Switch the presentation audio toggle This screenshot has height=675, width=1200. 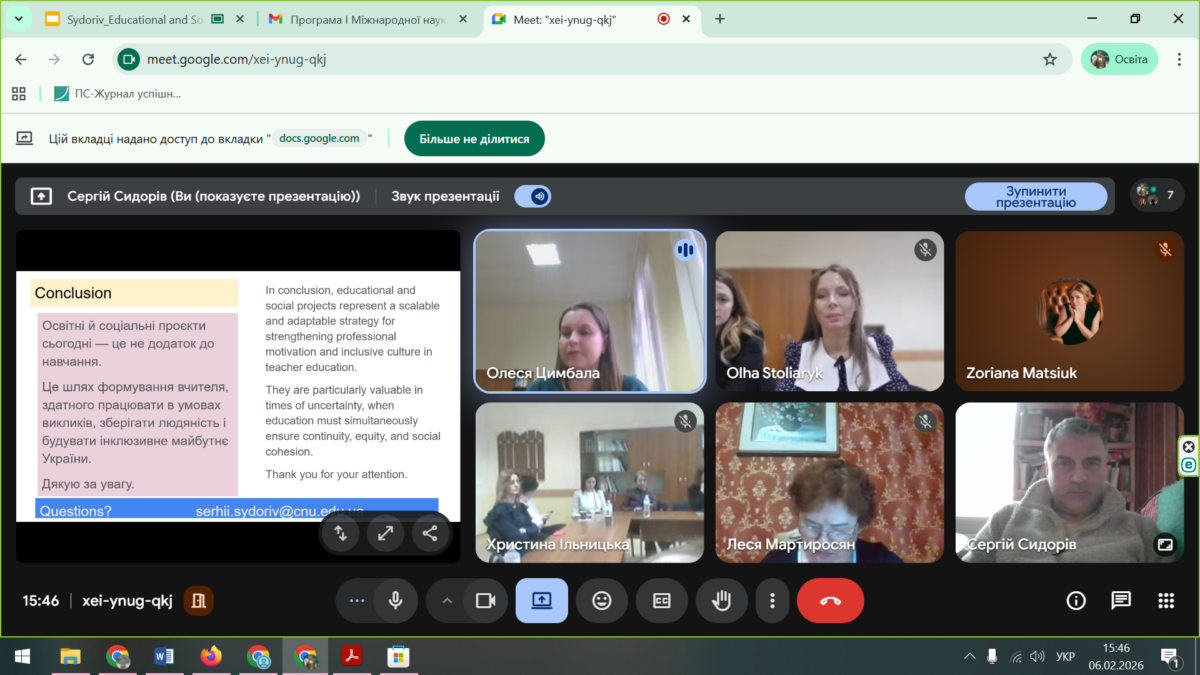533,196
